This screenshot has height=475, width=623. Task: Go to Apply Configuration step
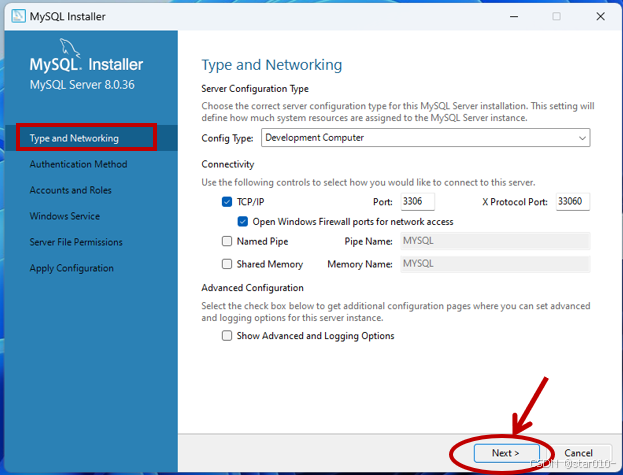[72, 268]
